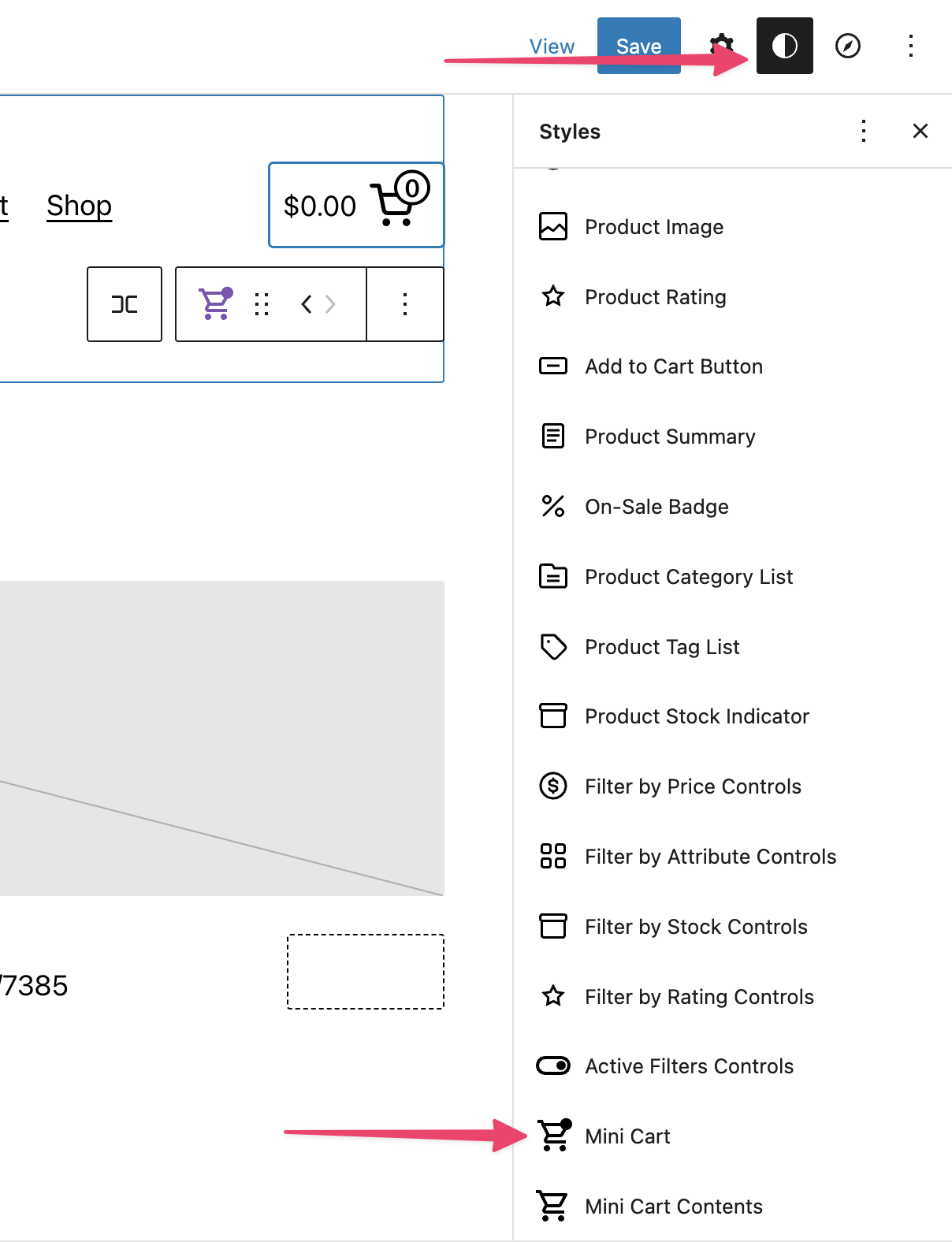This screenshot has width=952, height=1242.
Task: Close the Styles panel
Action: click(920, 131)
